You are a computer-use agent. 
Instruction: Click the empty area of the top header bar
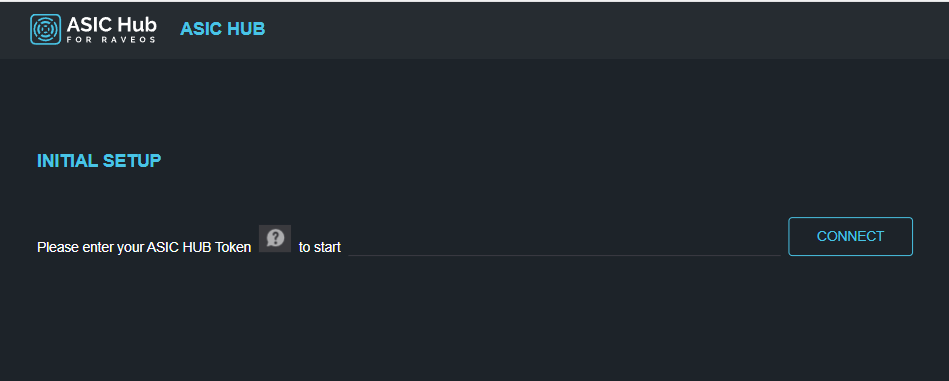point(605,29)
